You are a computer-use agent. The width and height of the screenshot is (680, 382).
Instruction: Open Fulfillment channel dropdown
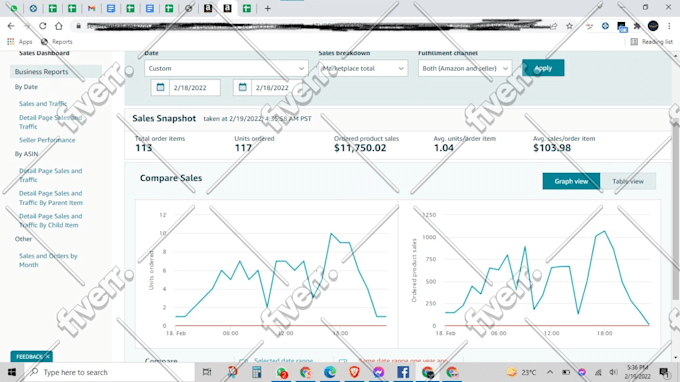pyautogui.click(x=465, y=69)
